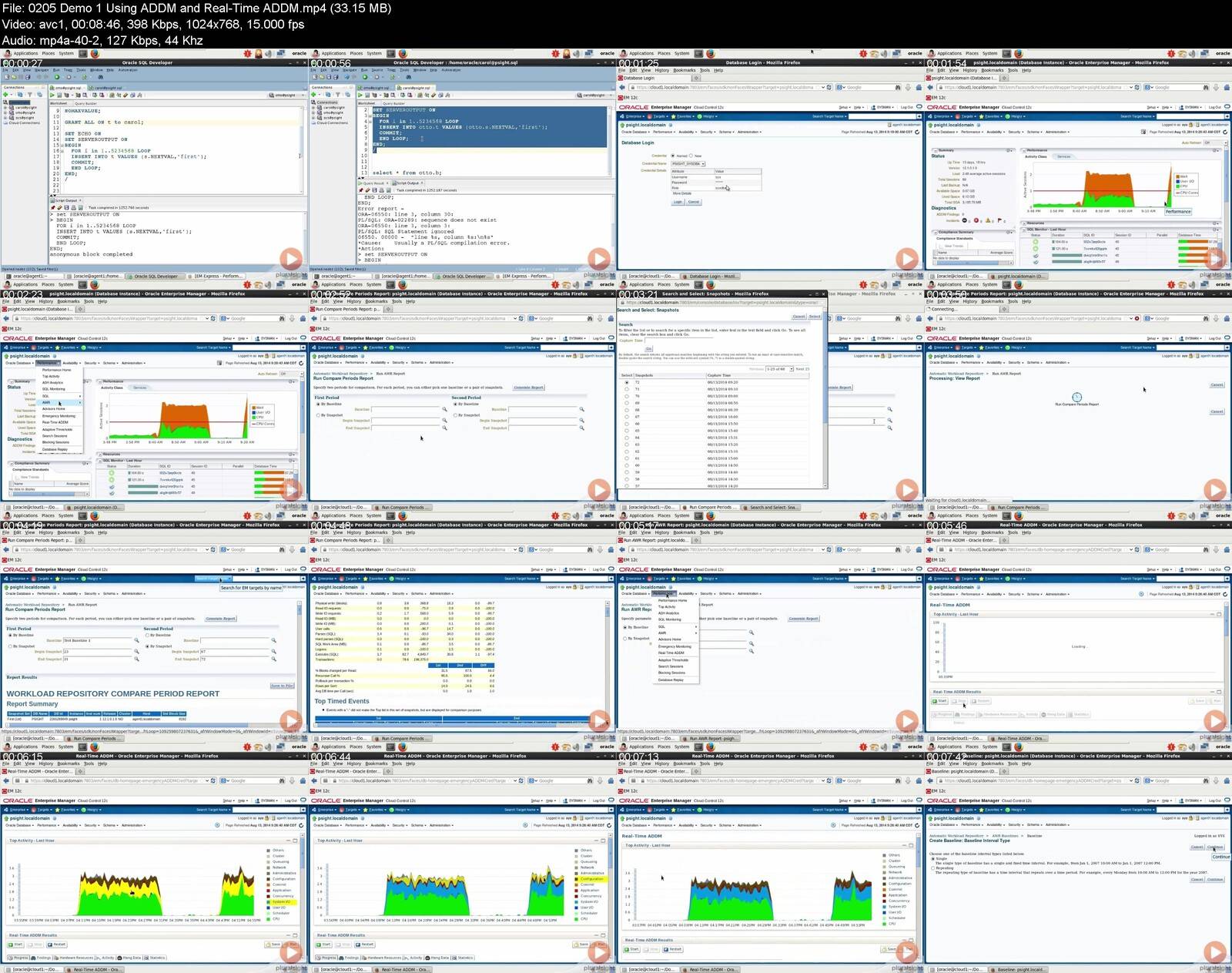Open credential name dropdown in 00:01:25 frame
1232x973 pixels.
[688, 163]
